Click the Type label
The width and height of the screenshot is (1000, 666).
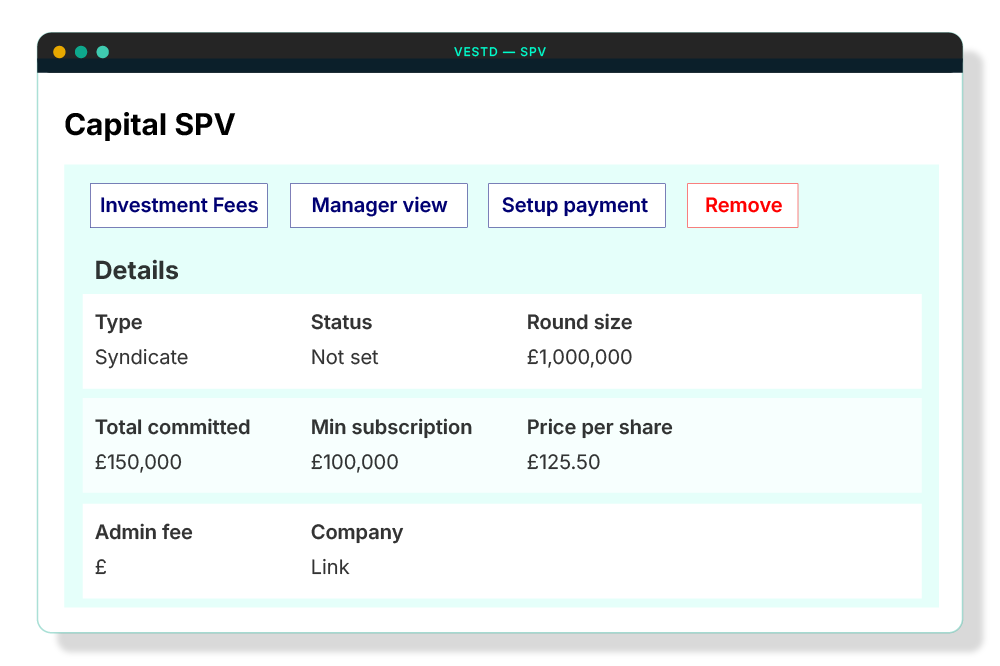pyautogui.click(x=119, y=323)
